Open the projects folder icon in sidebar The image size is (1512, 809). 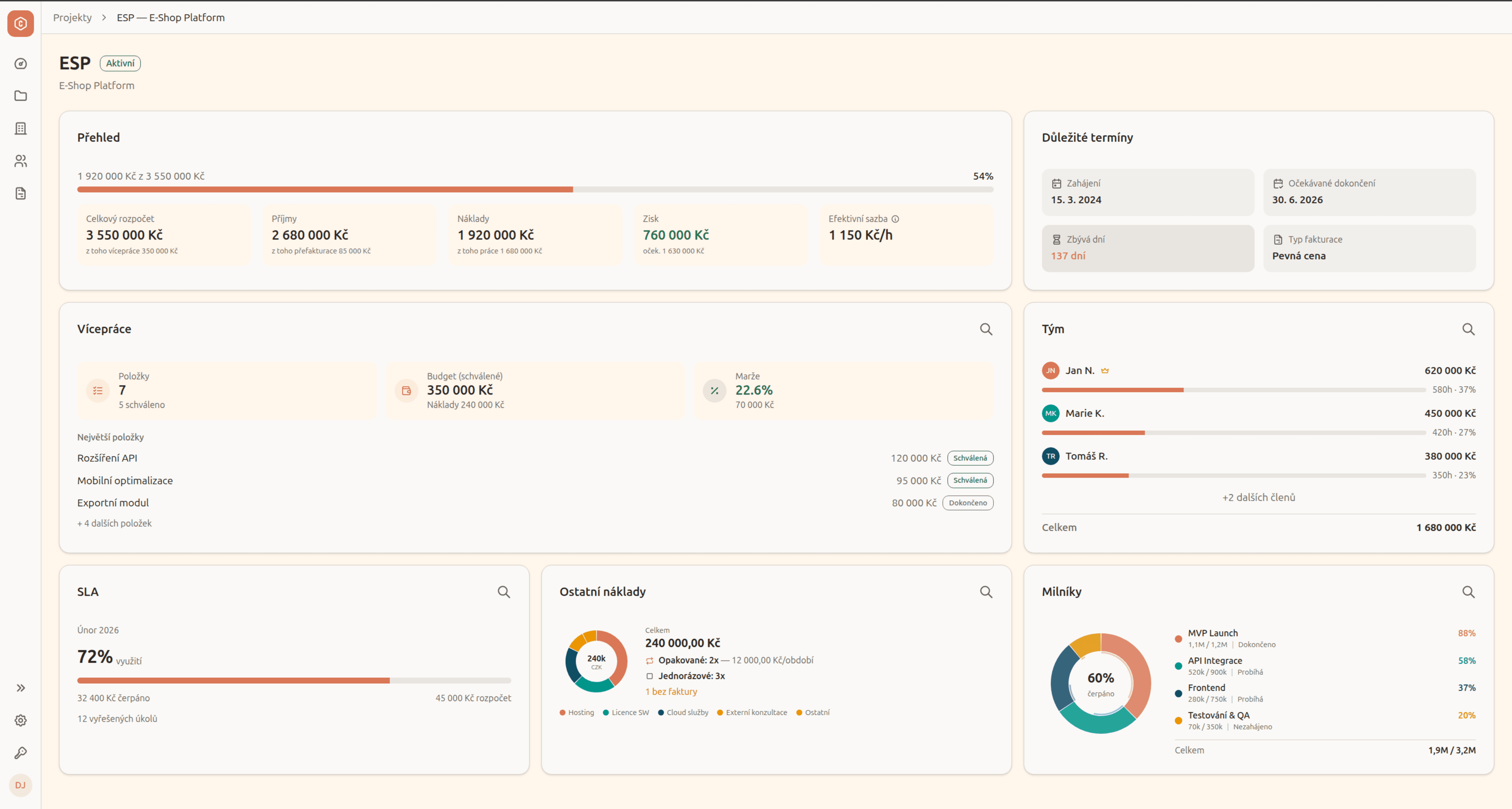coord(21,95)
